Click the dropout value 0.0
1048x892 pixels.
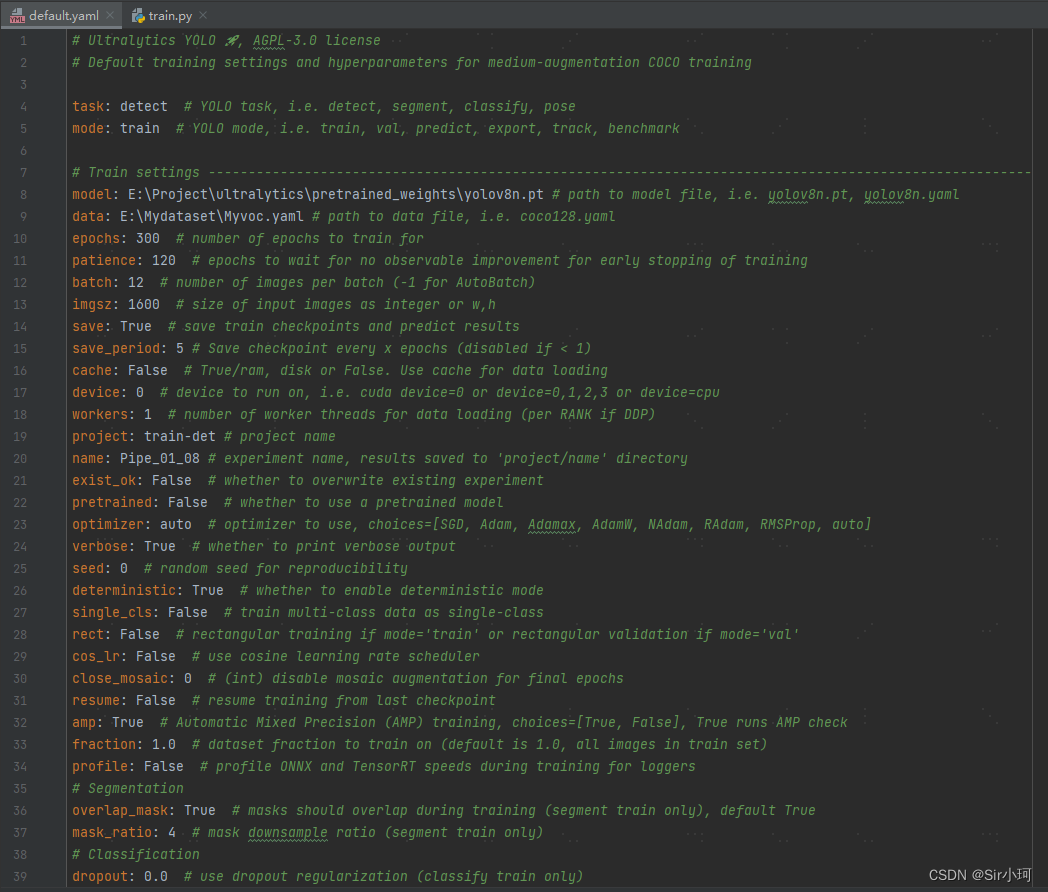point(156,877)
